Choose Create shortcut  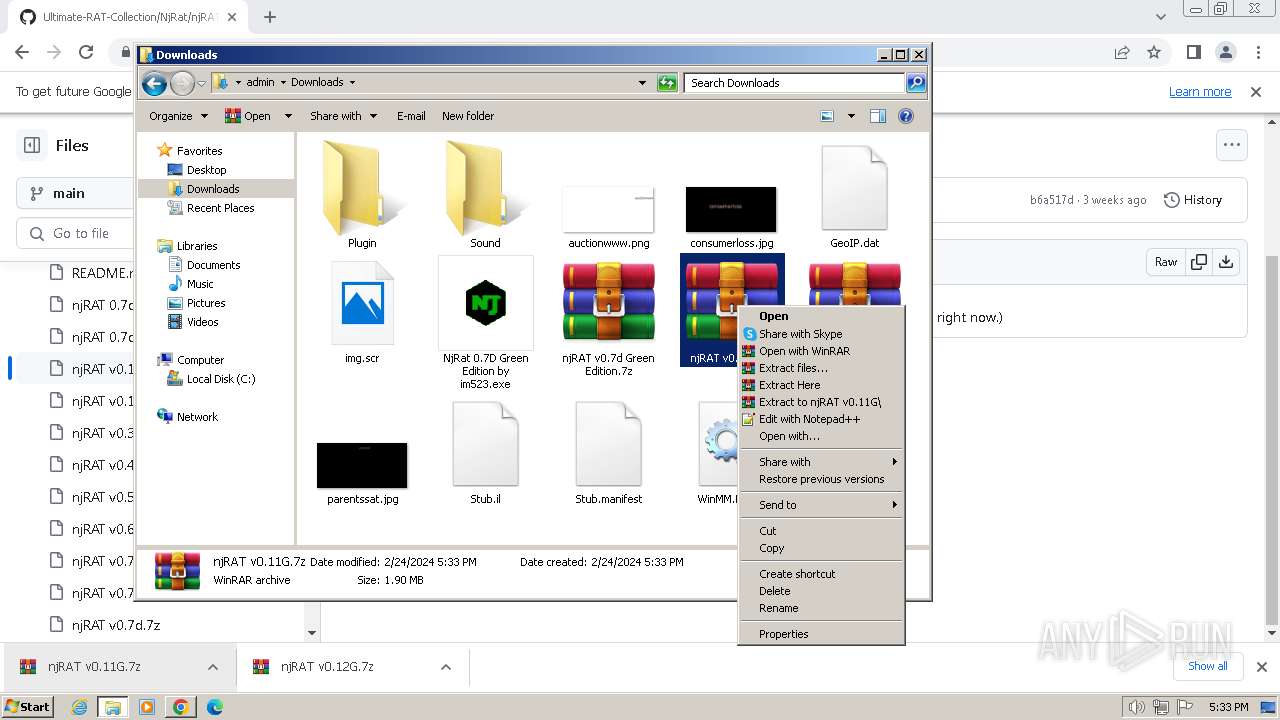click(x=821, y=574)
